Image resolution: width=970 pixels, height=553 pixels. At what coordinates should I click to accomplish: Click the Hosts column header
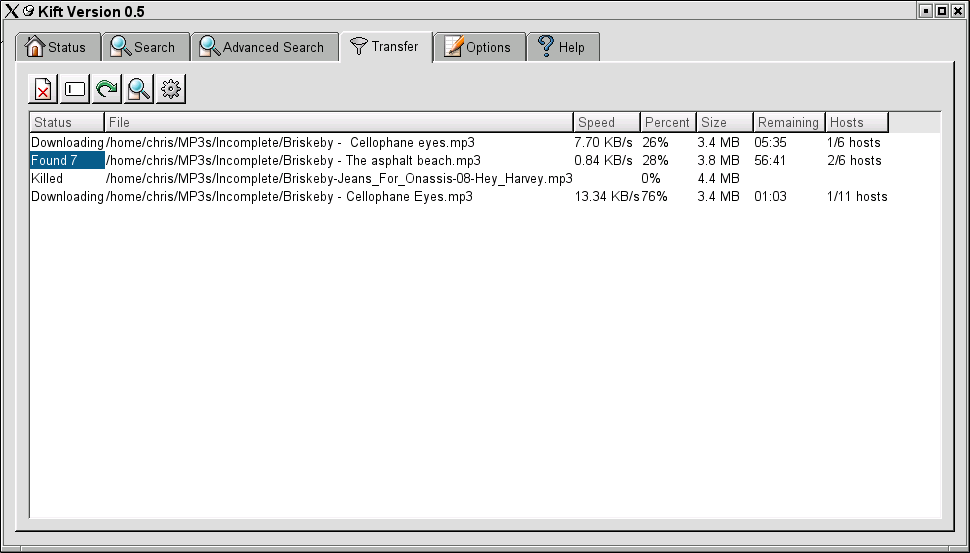pyautogui.click(x=856, y=122)
